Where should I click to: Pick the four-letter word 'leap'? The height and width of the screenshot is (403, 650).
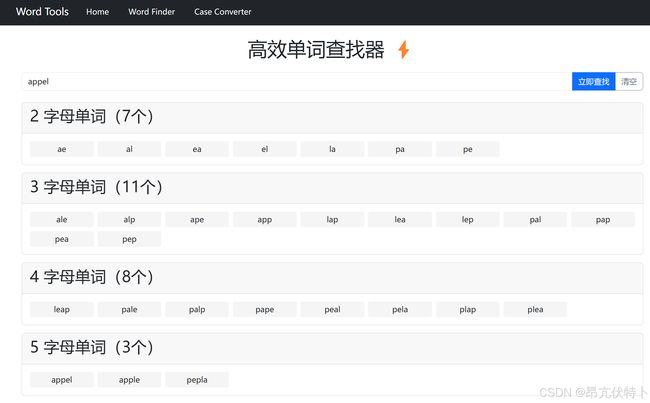62,309
